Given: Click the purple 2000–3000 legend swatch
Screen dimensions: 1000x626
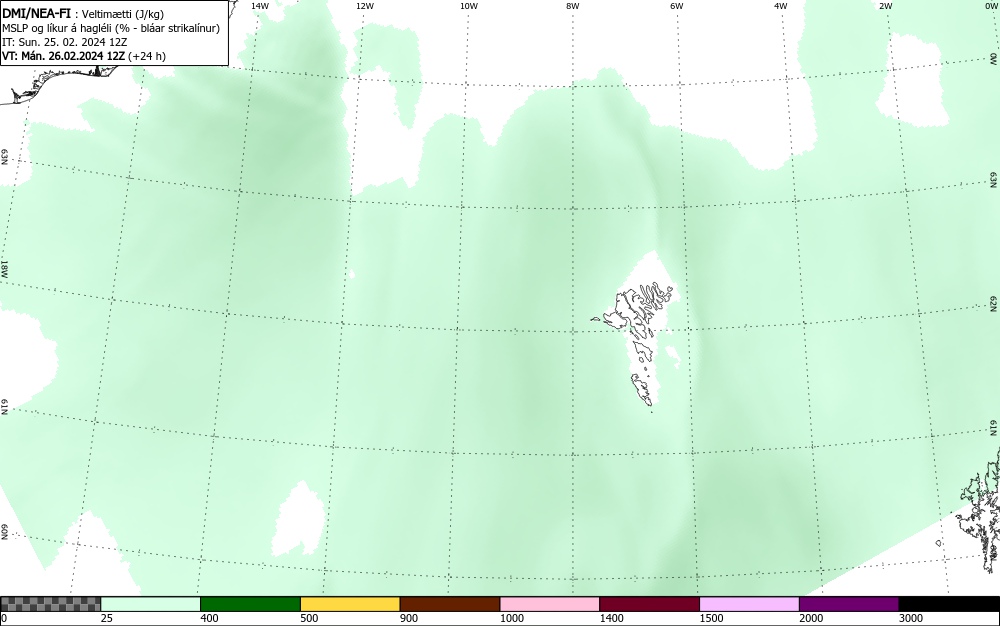Looking at the screenshot, I should 849,604.
